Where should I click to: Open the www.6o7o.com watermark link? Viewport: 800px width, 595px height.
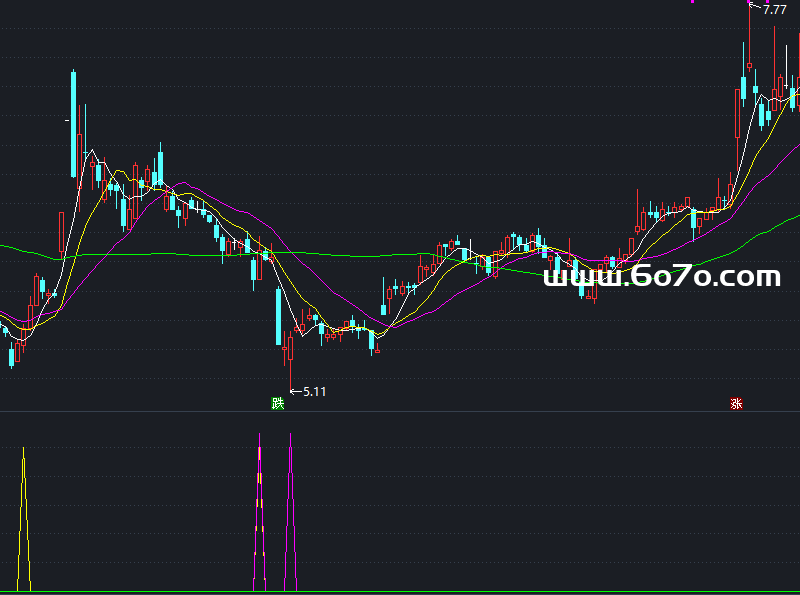pos(661,277)
